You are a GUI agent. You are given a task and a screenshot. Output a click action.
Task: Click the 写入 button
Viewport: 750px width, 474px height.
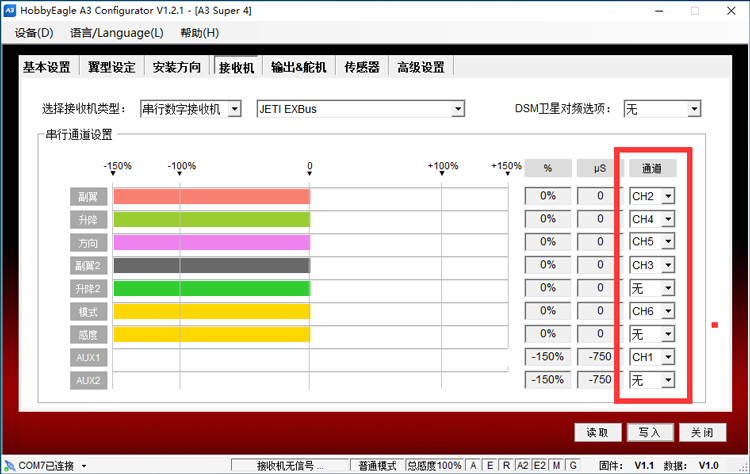649,432
